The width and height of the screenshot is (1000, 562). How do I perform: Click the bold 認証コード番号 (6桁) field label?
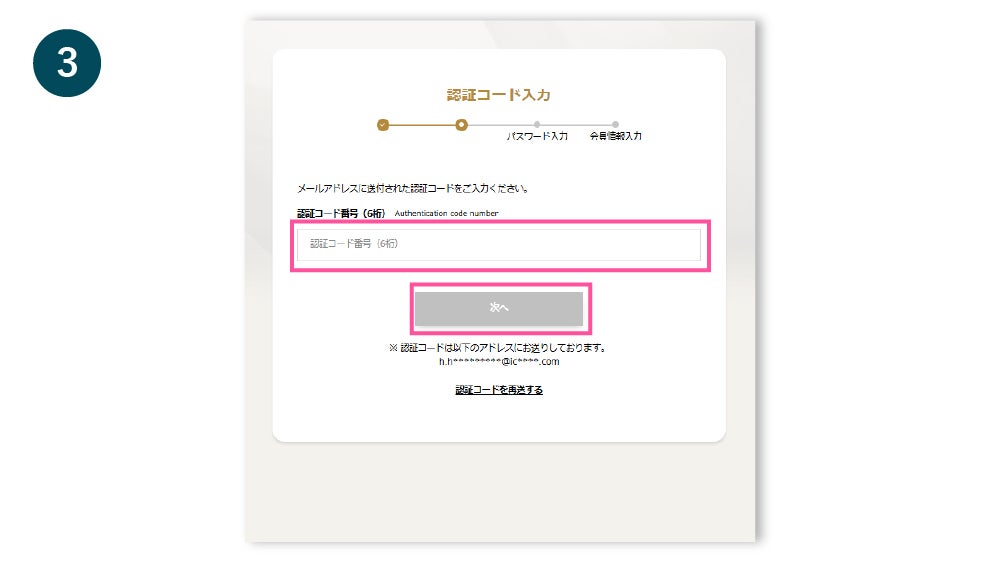tap(341, 213)
